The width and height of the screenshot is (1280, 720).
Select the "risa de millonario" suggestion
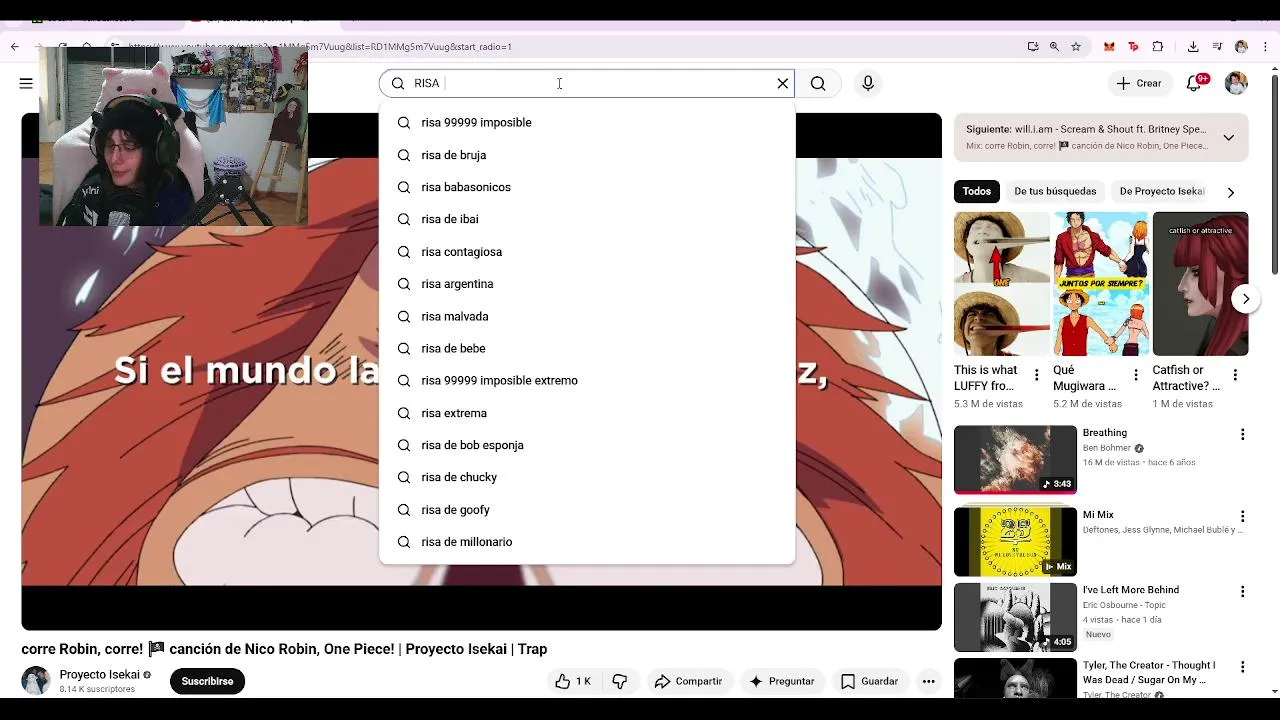(x=587, y=542)
